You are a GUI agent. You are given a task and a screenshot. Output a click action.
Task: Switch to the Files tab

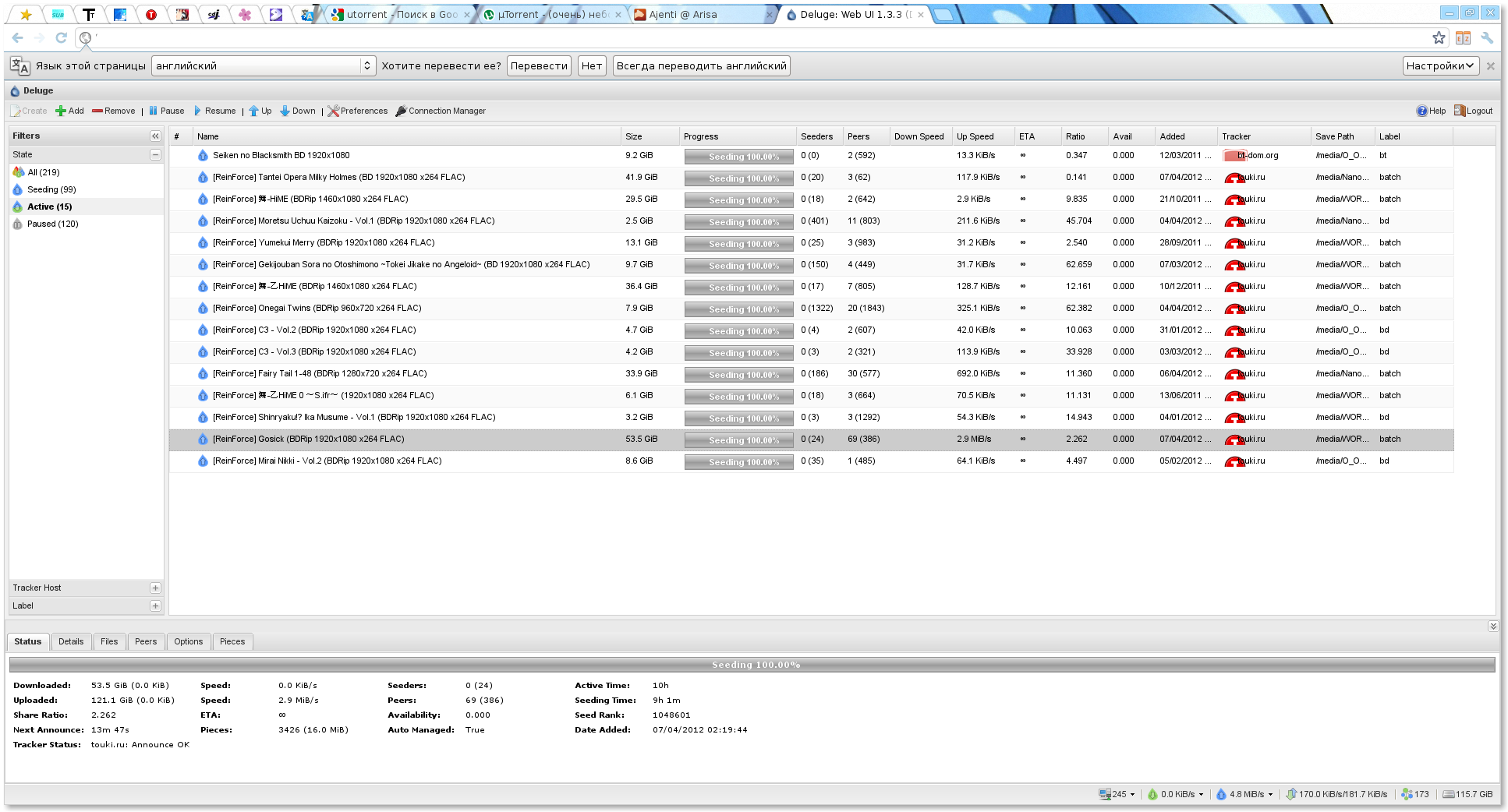[x=109, y=641]
